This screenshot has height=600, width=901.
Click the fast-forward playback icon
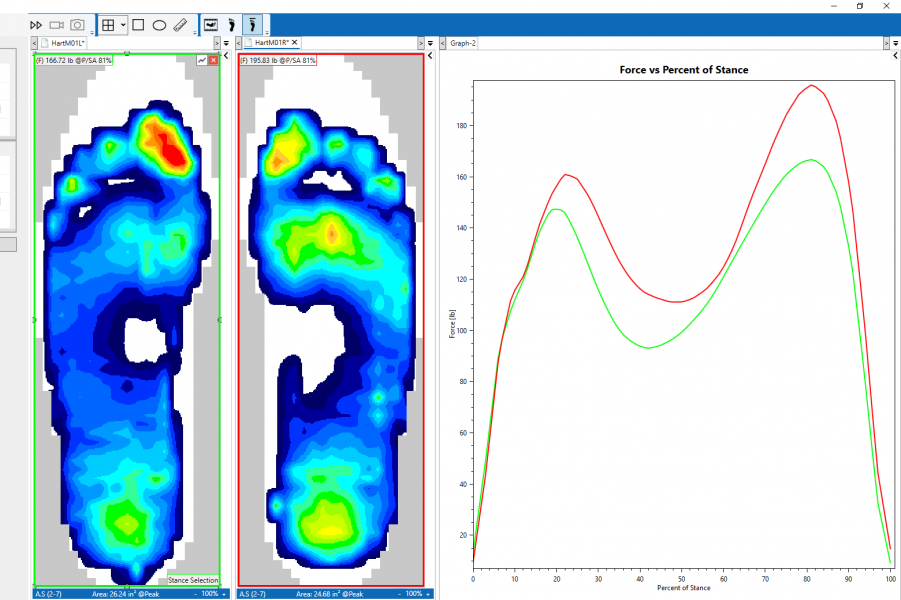tap(36, 24)
